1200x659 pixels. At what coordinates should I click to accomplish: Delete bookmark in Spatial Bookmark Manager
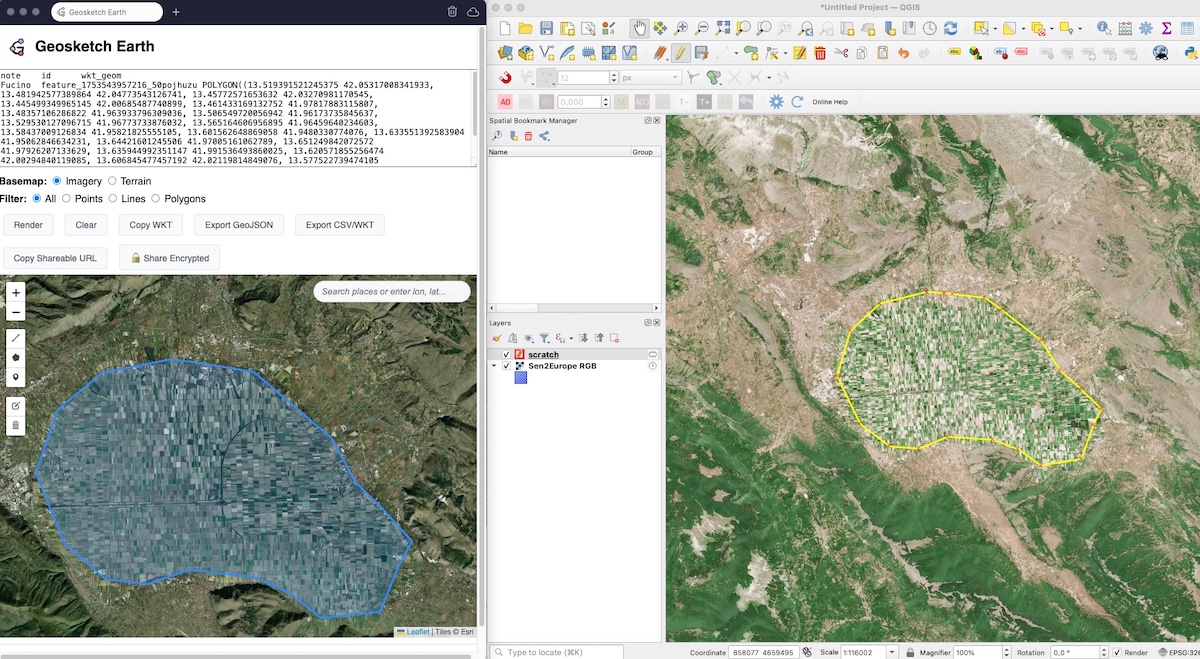click(x=529, y=136)
